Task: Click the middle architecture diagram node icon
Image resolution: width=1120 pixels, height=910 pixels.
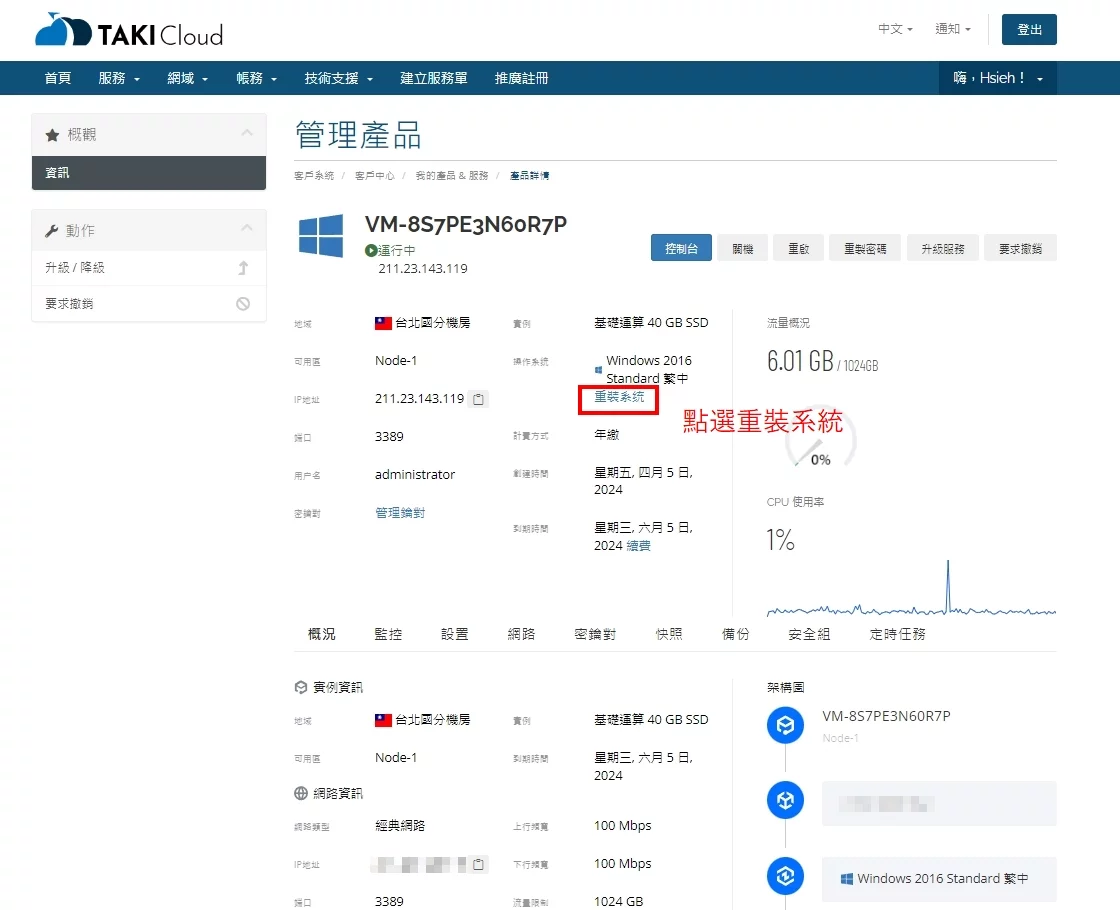Action: click(785, 801)
